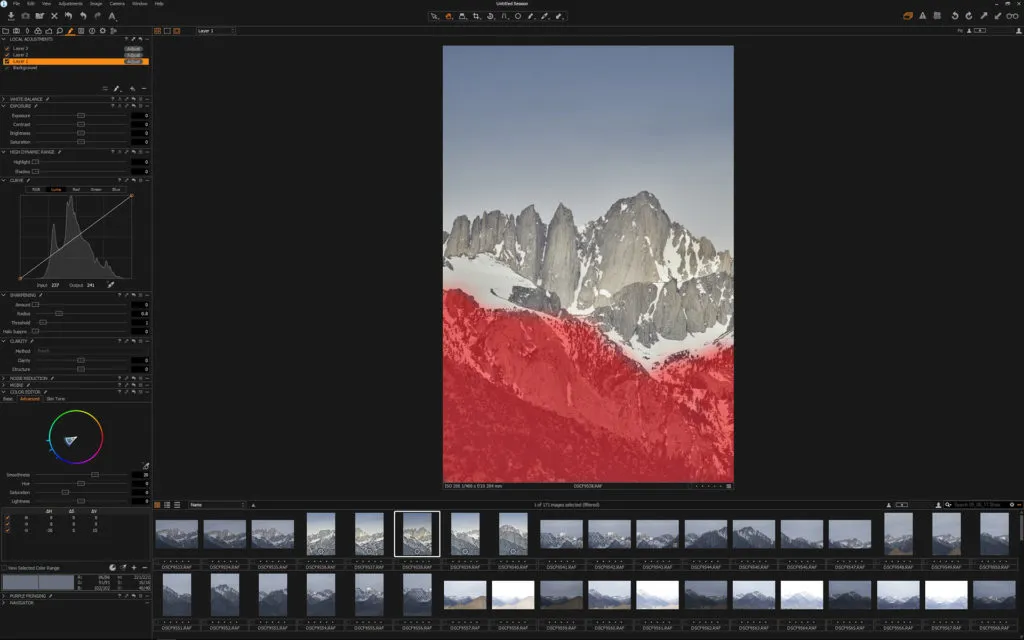
Task: Activate the Draw Mask brush tool
Action: [531, 17]
